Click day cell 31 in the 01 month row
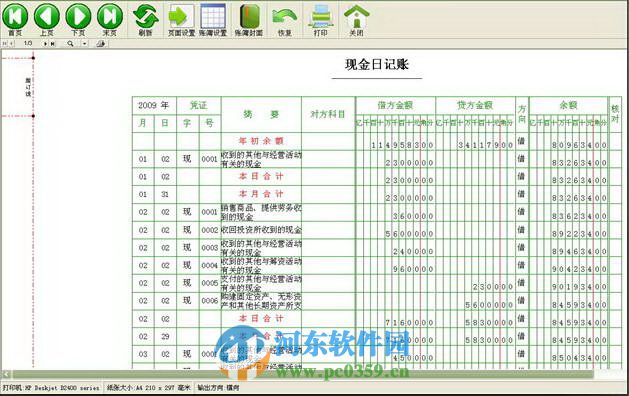The height and width of the screenshot is (396, 629). 165,195
